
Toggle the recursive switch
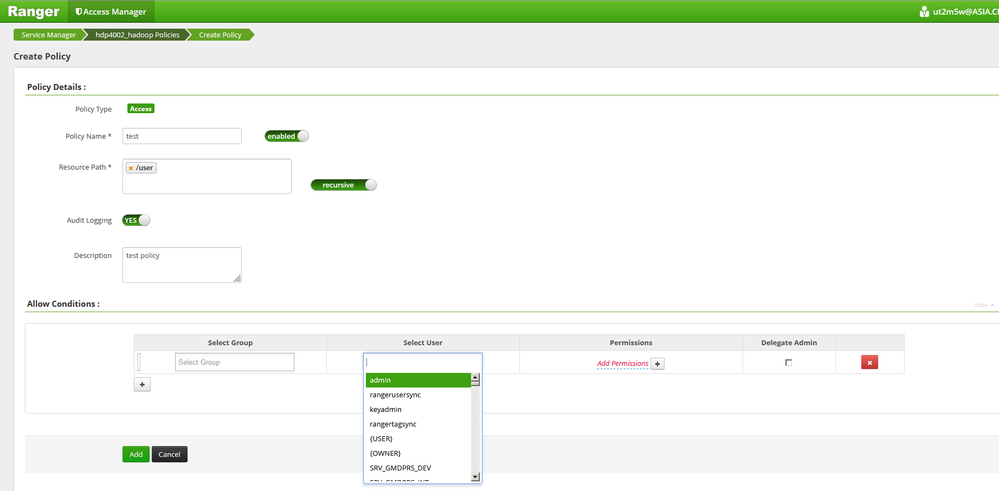click(343, 185)
